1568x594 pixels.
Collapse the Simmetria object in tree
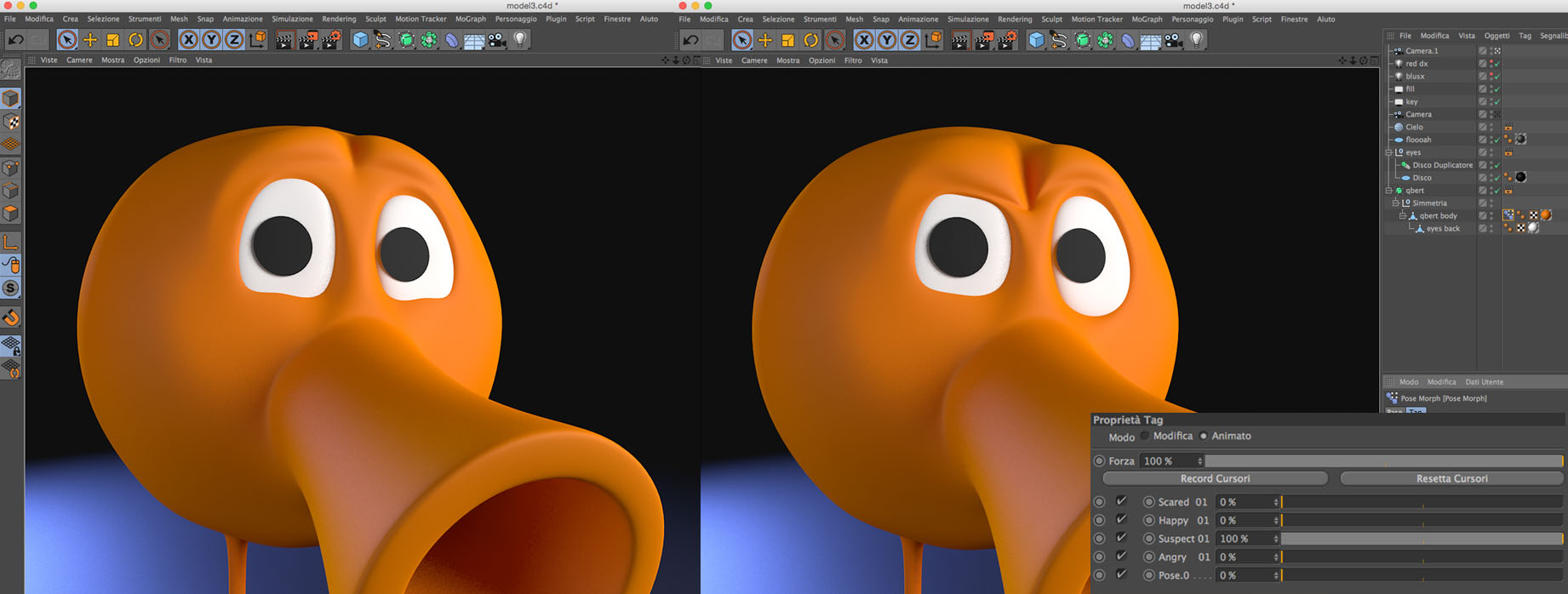click(x=1396, y=203)
